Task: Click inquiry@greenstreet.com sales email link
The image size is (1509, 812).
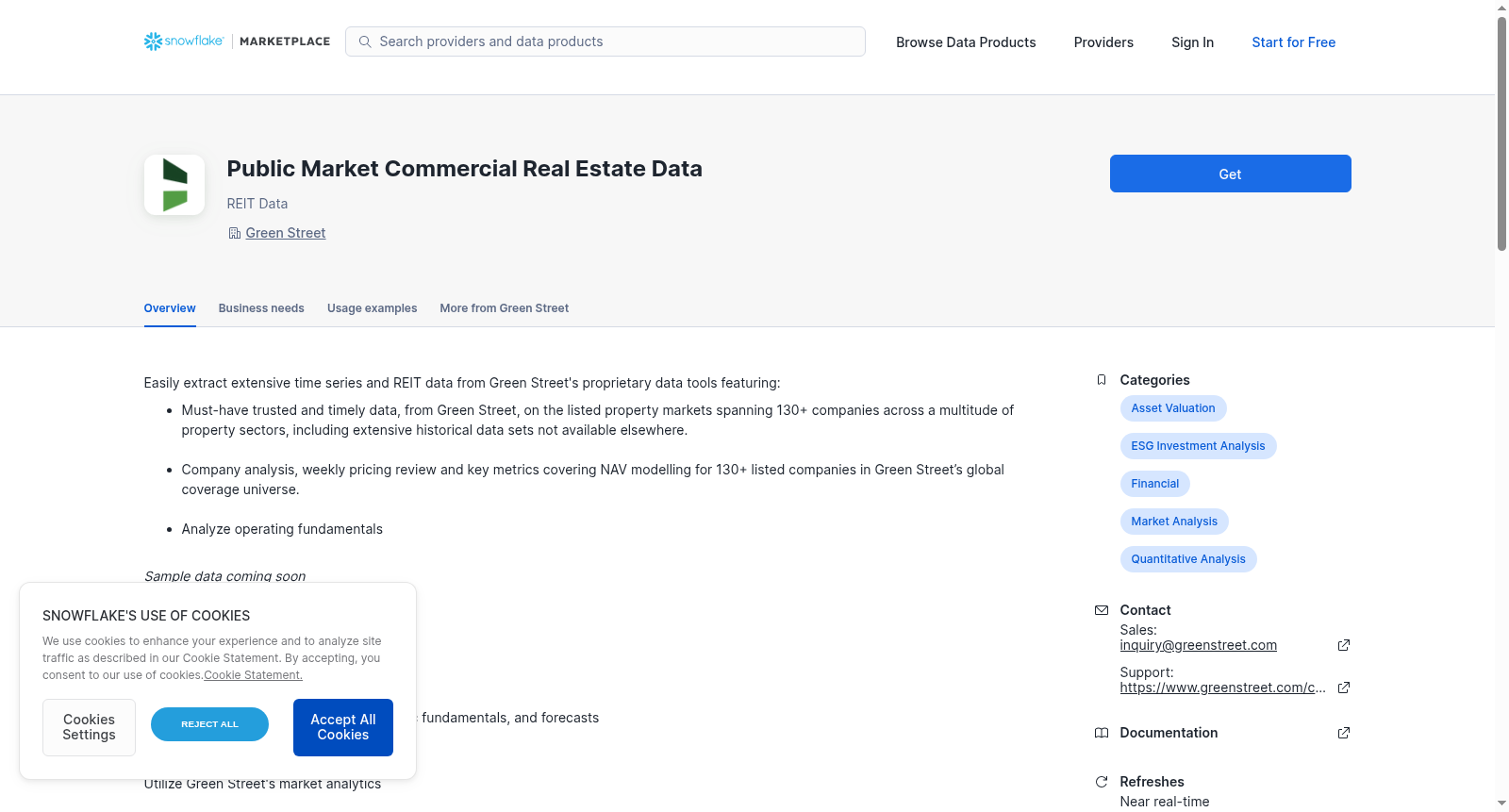Action: pyautogui.click(x=1198, y=645)
